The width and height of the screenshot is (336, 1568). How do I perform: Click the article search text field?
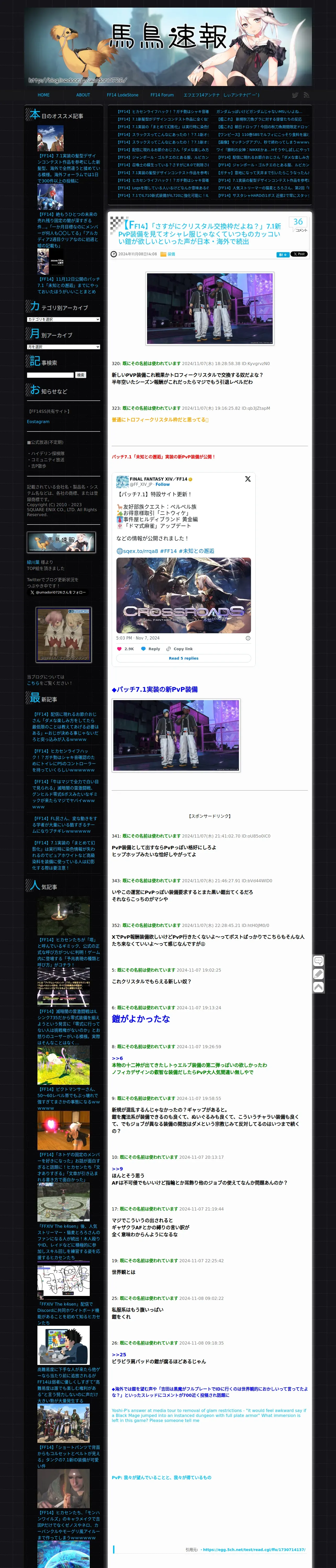click(x=50, y=375)
